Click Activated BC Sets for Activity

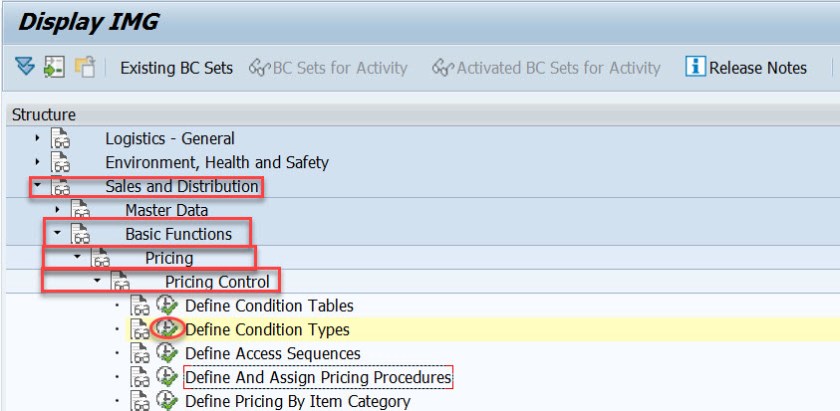tap(547, 68)
